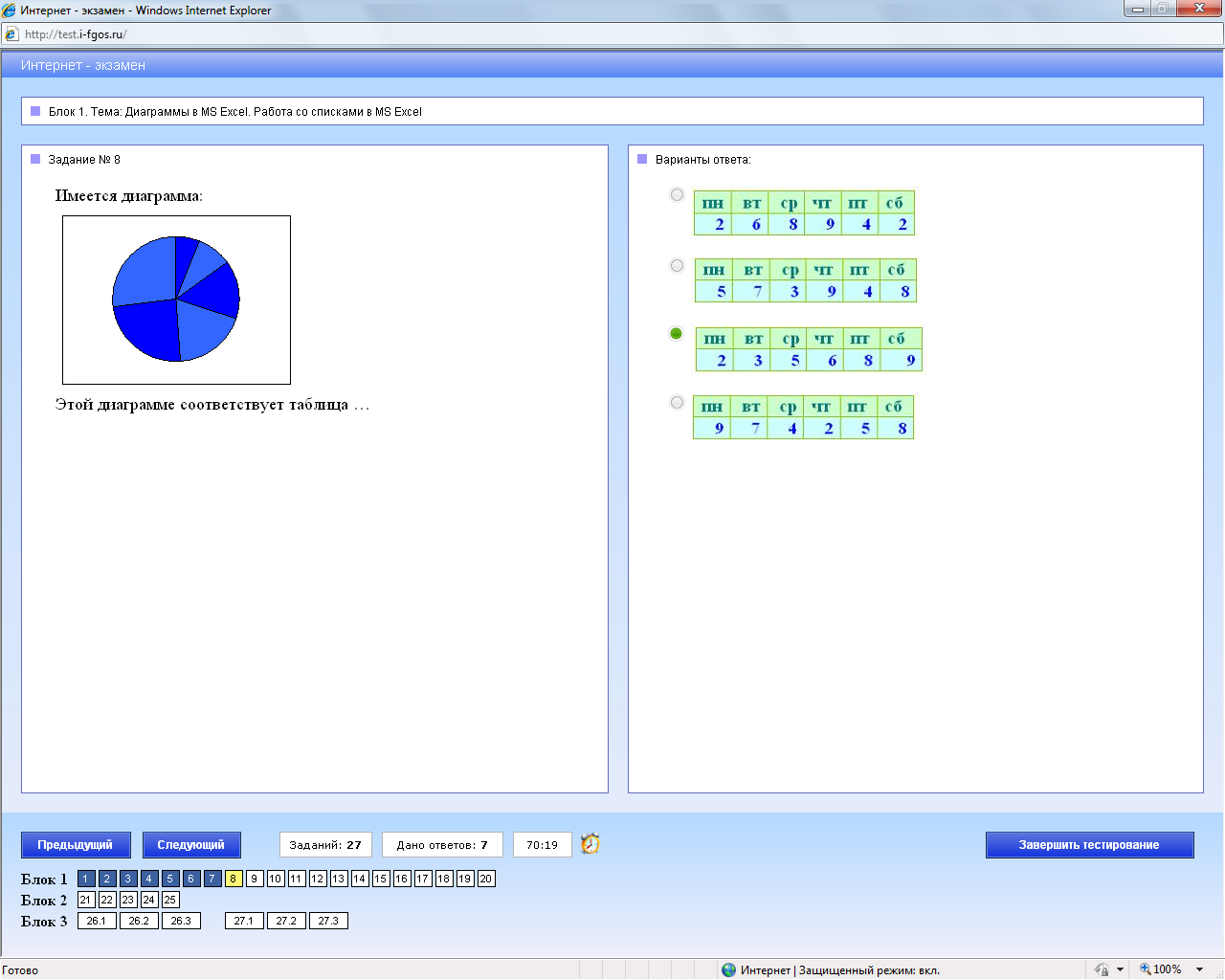Click the second answer table image
1225x980 pixels.
click(x=806, y=280)
